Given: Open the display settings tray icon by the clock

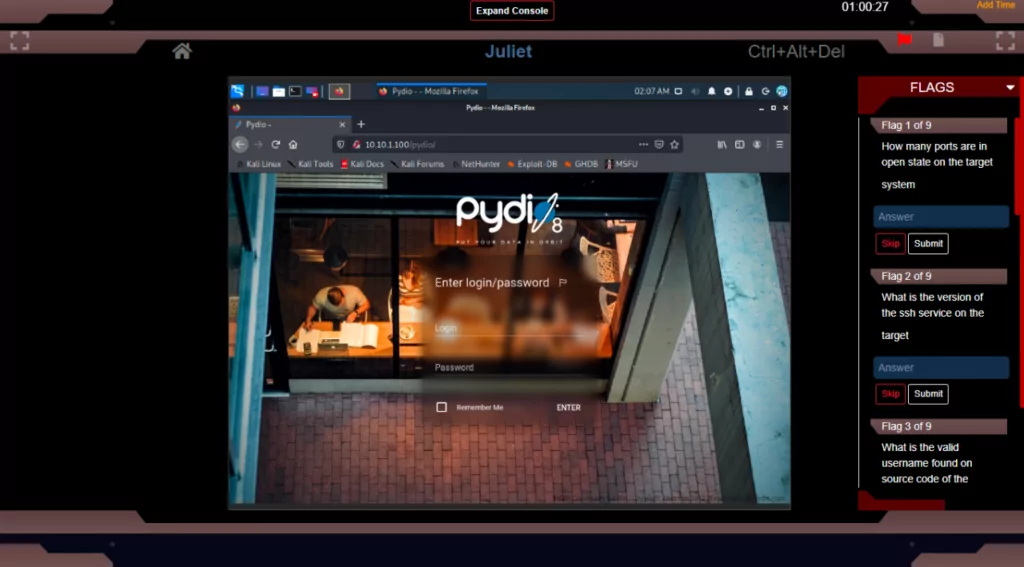Looking at the screenshot, I should point(679,91).
